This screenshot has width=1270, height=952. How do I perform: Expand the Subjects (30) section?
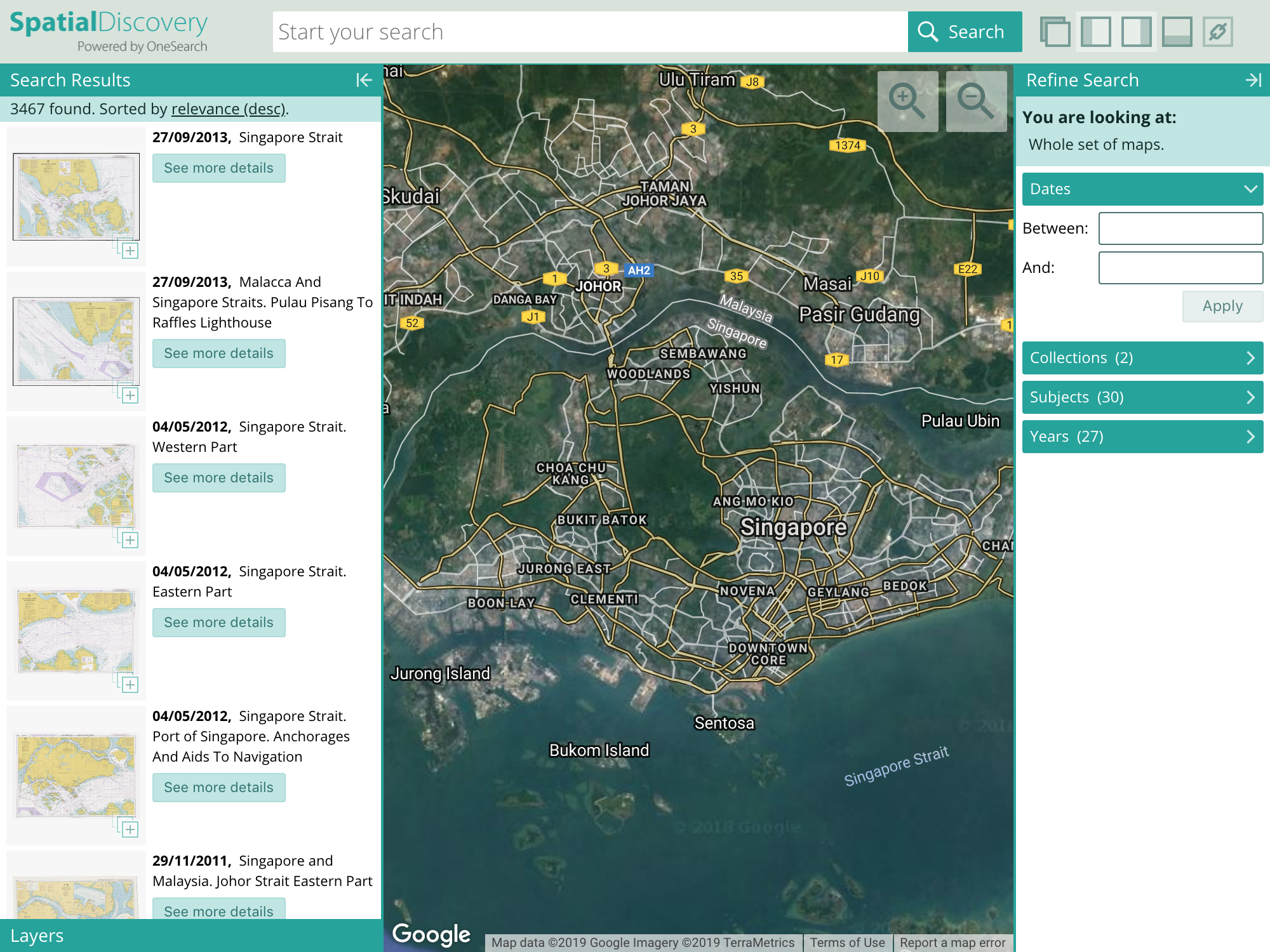coord(1142,397)
